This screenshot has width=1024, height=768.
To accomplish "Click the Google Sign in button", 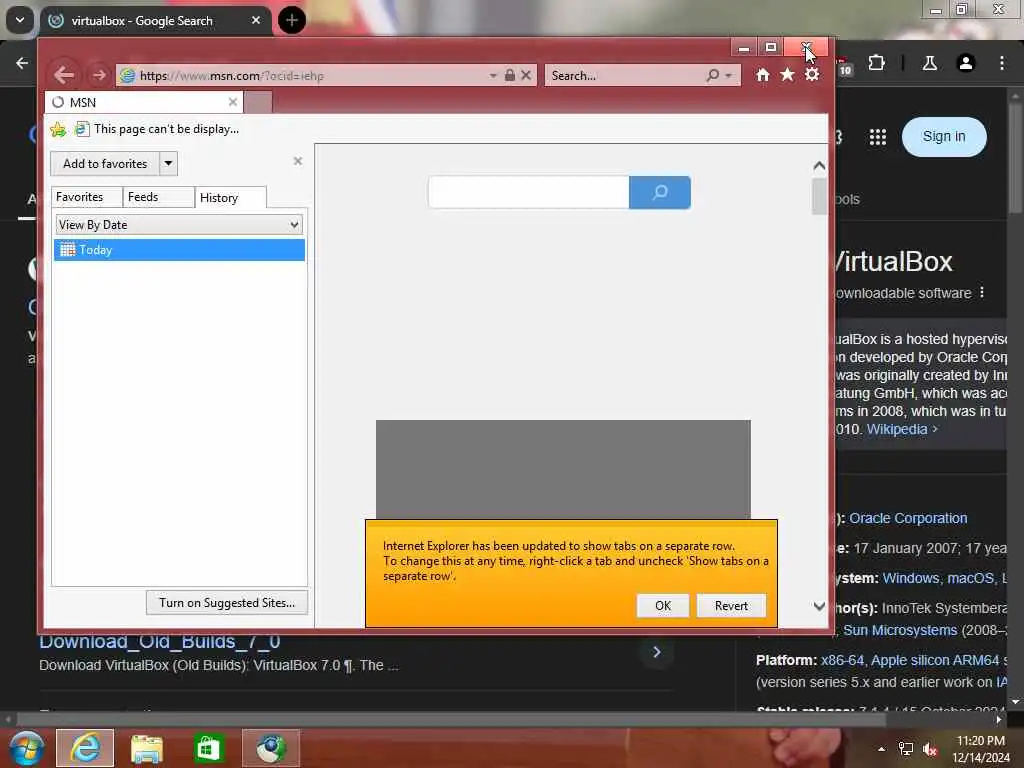I will pyautogui.click(x=944, y=136).
